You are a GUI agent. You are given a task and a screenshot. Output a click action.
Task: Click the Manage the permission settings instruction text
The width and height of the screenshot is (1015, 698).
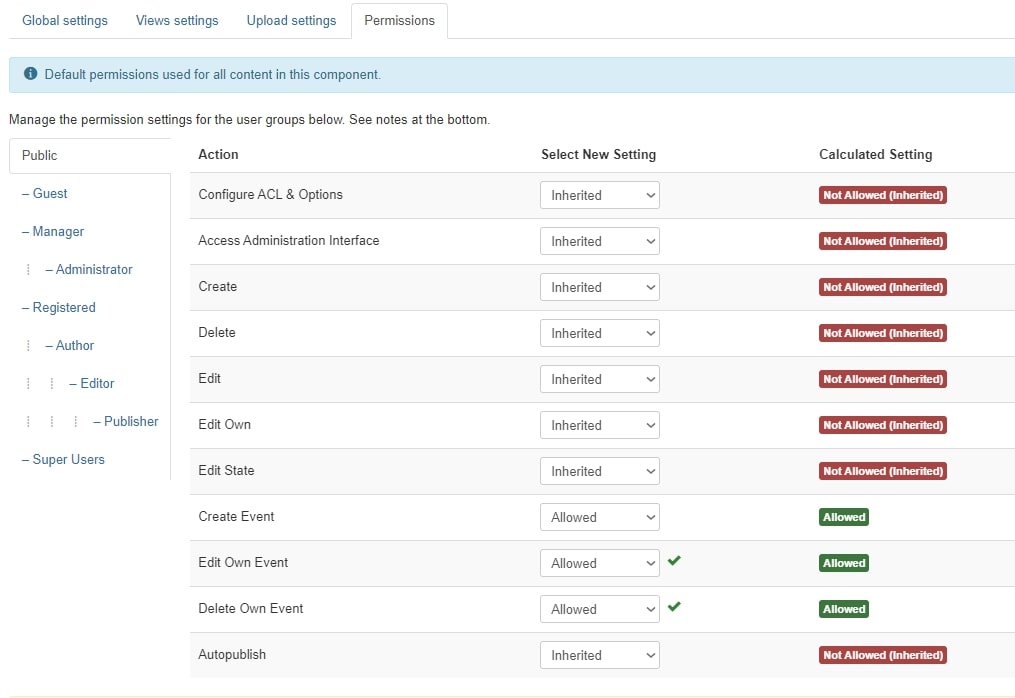[x=249, y=120]
